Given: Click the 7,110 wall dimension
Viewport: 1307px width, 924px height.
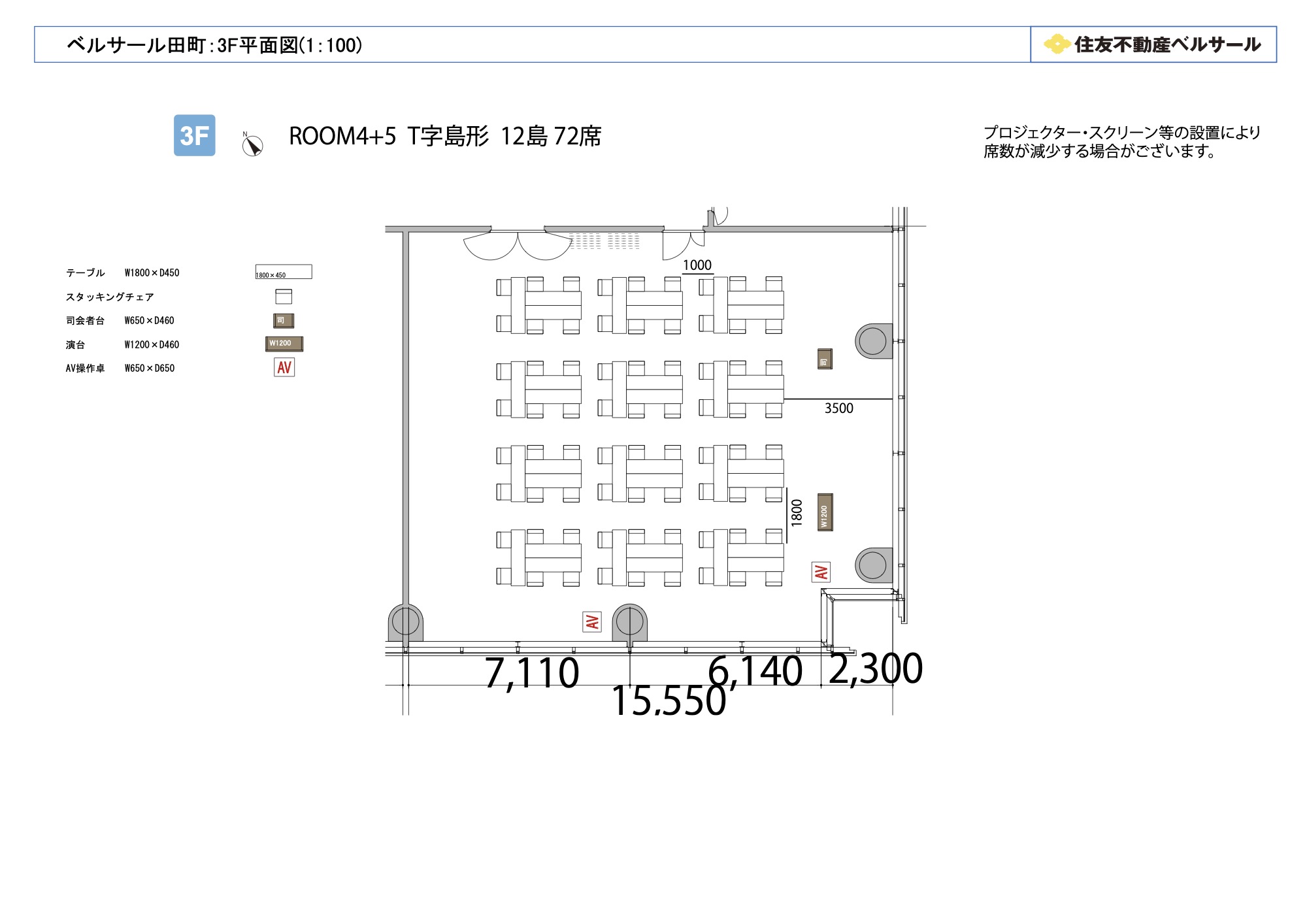Looking at the screenshot, I should pos(531,672).
